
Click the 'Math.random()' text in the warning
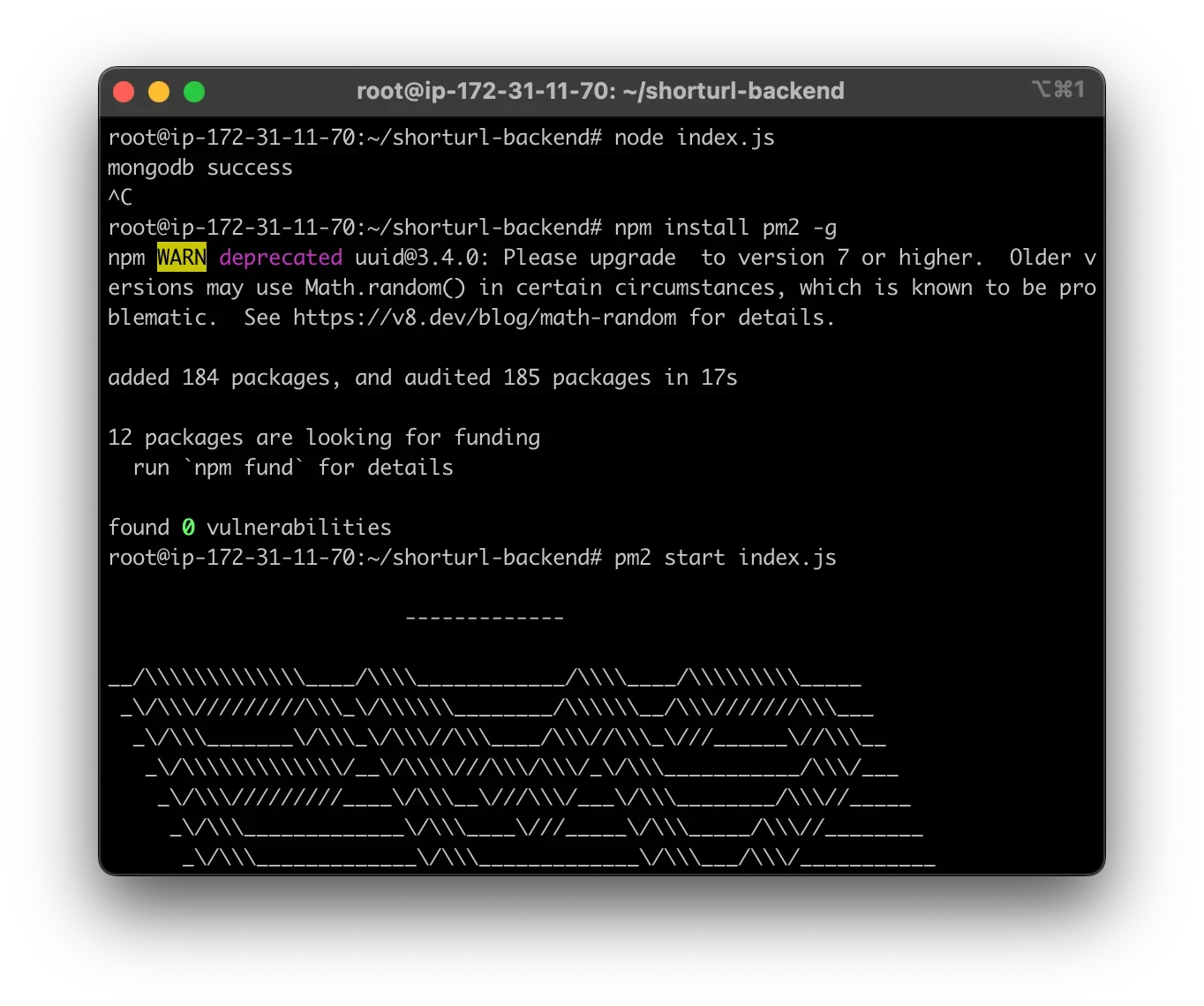pyautogui.click(x=385, y=288)
